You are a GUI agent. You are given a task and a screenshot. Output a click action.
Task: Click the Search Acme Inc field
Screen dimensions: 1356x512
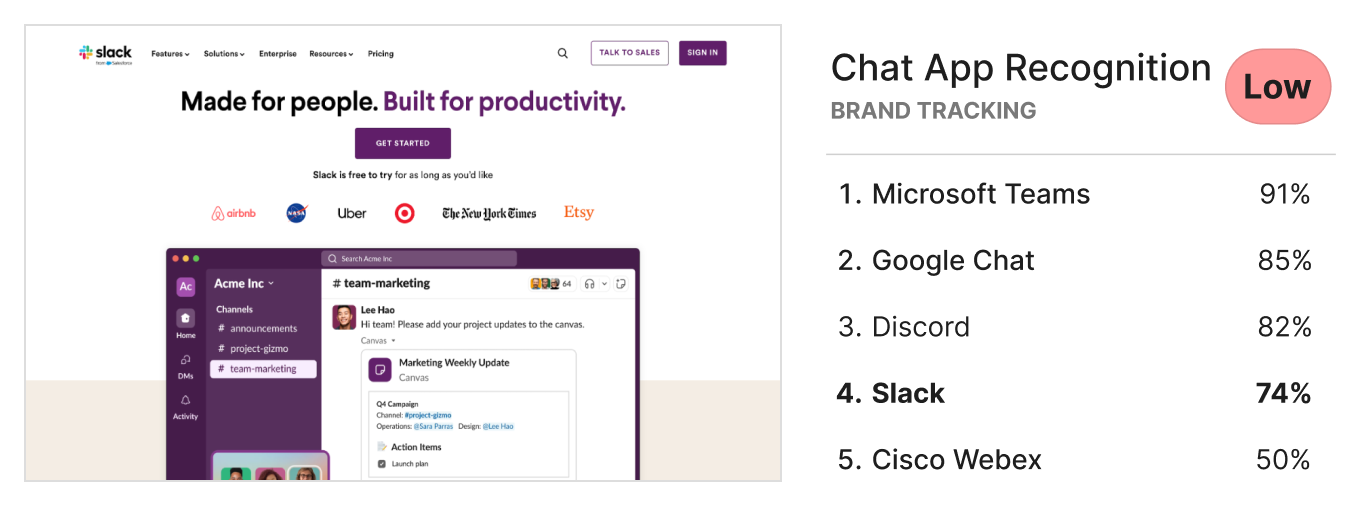coord(419,258)
